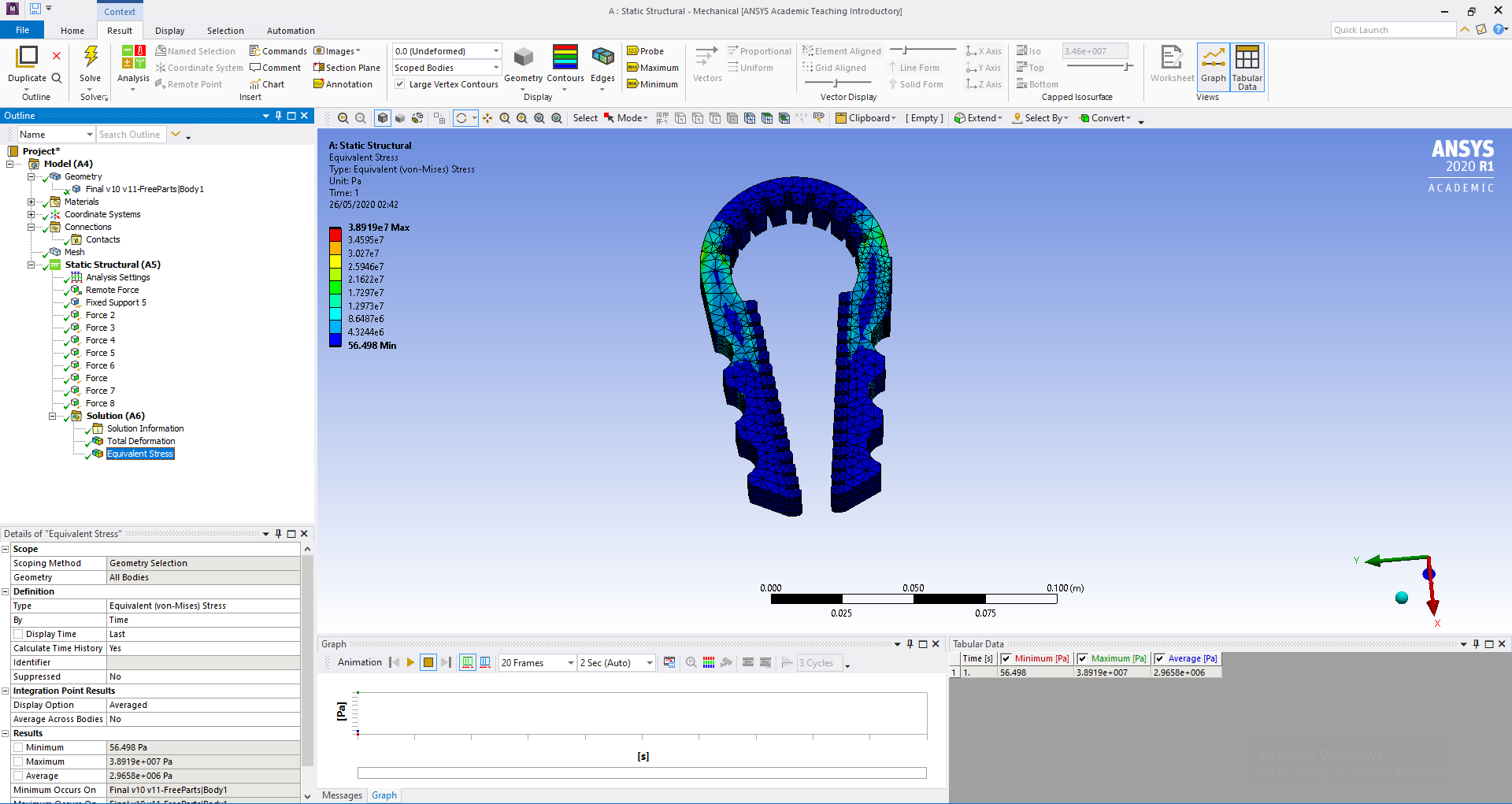
Task: Click the Maximum label toggle icon
Action: [x=632, y=68]
